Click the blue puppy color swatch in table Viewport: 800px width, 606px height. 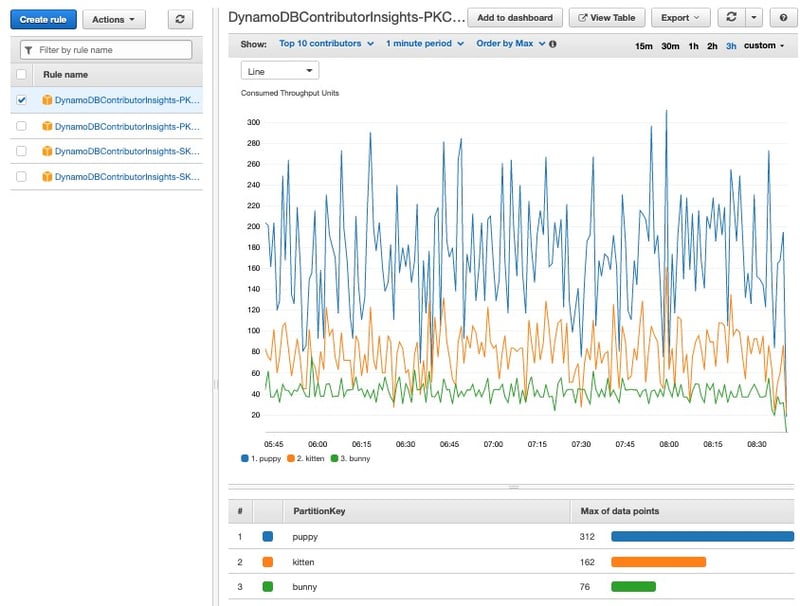[x=267, y=536]
